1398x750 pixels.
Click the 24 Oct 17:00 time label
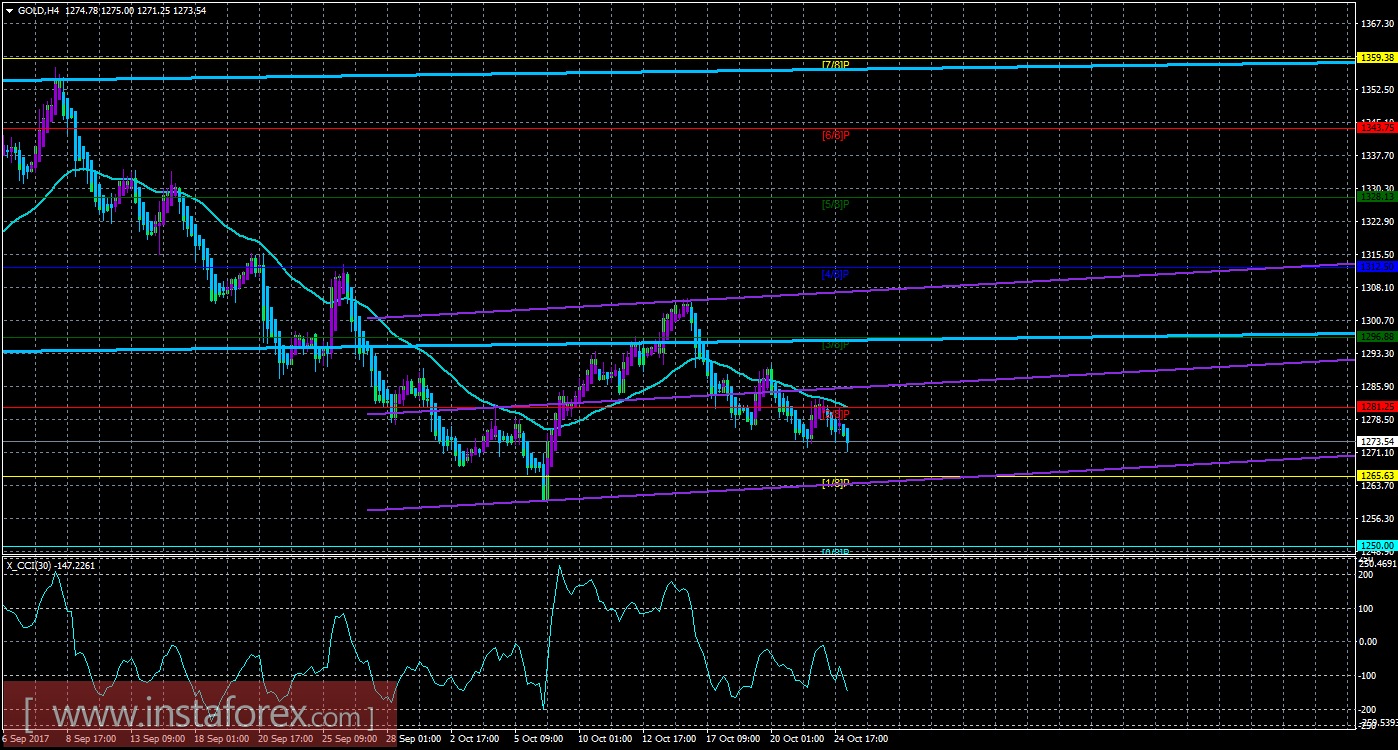(x=861, y=739)
